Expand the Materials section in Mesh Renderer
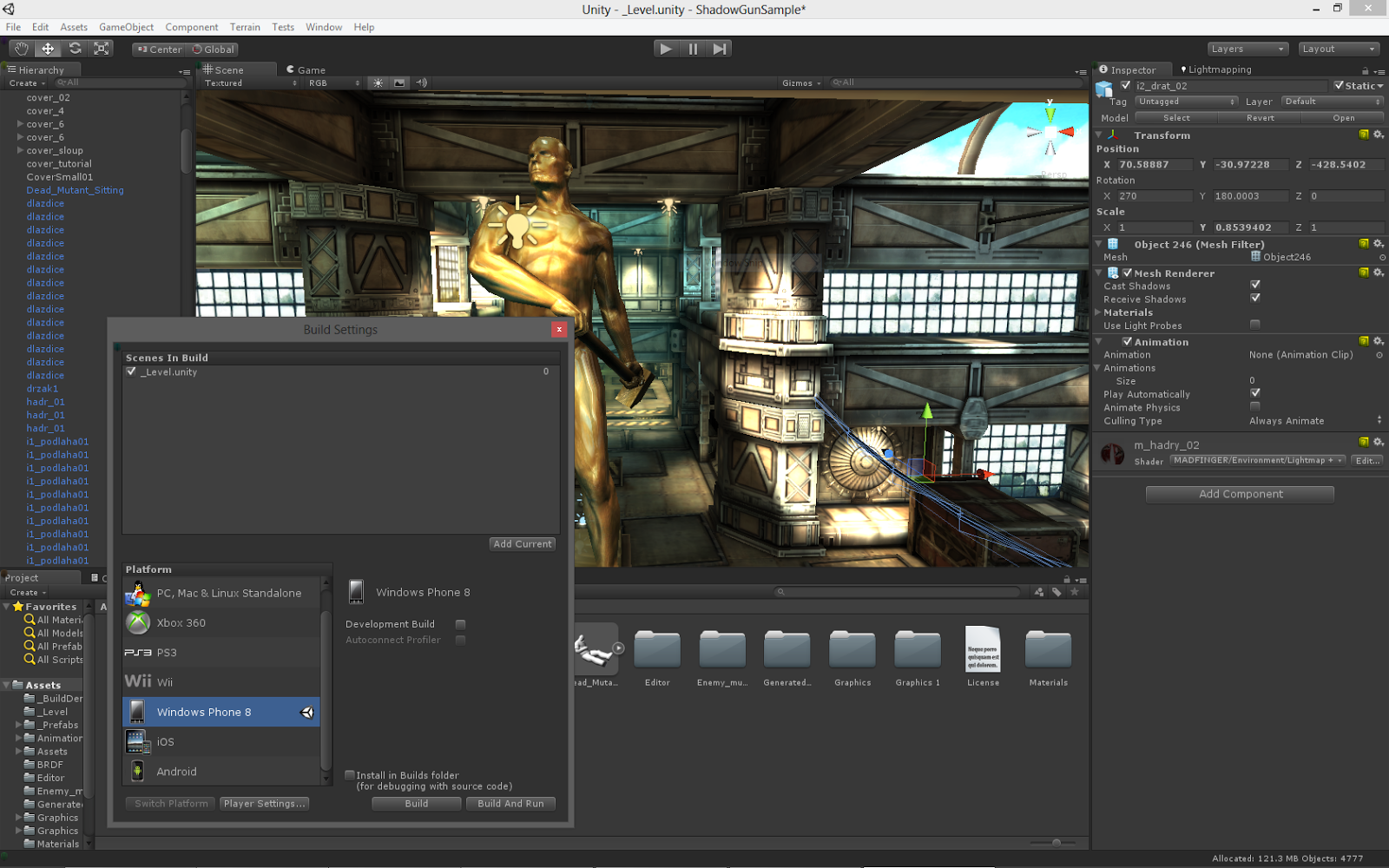 point(1098,312)
